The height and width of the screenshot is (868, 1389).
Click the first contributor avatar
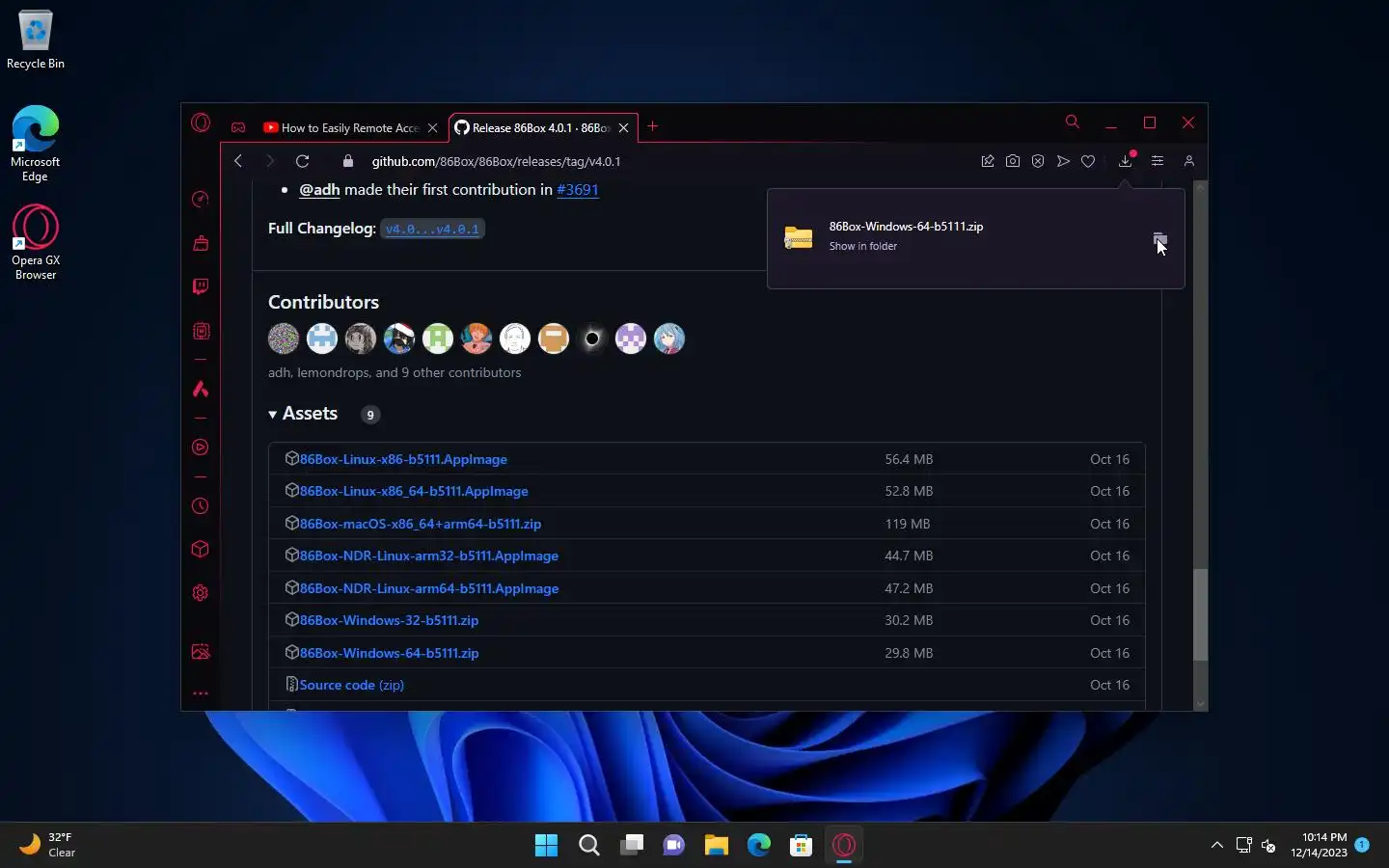point(284,339)
